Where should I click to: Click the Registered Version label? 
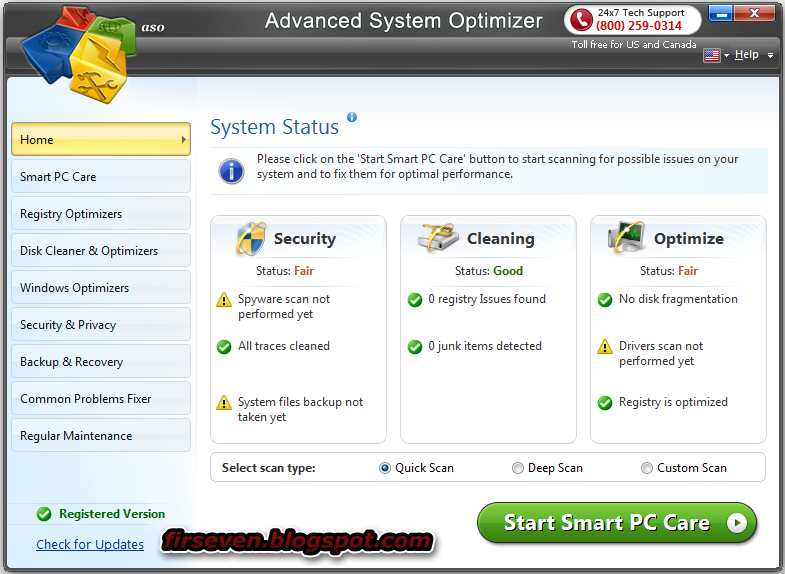[x=112, y=514]
